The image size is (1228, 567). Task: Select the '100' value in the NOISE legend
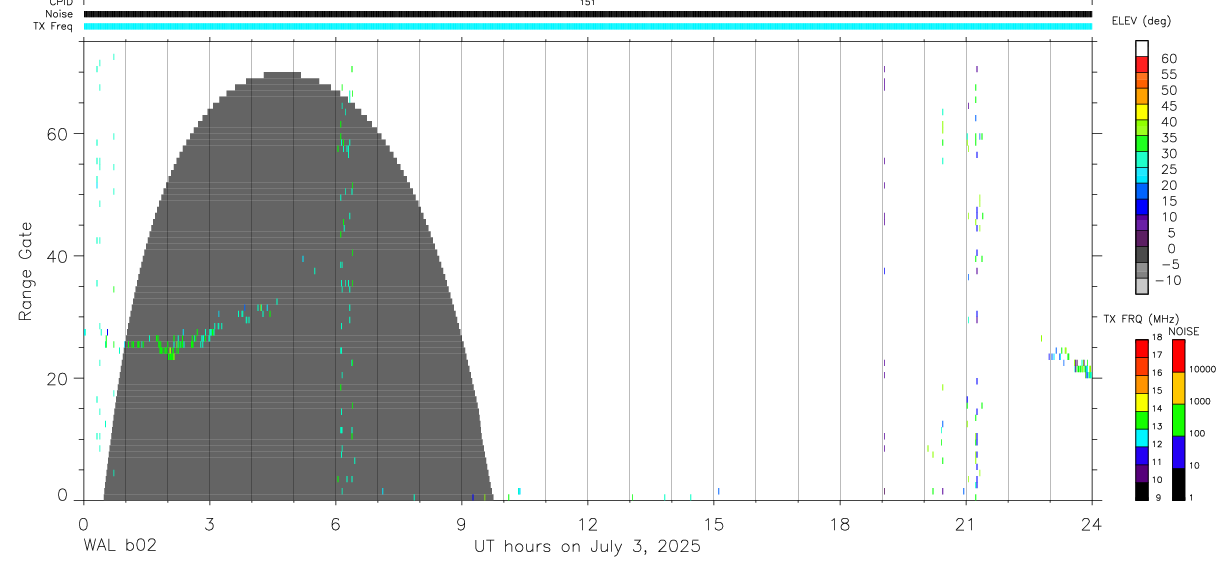(1198, 434)
